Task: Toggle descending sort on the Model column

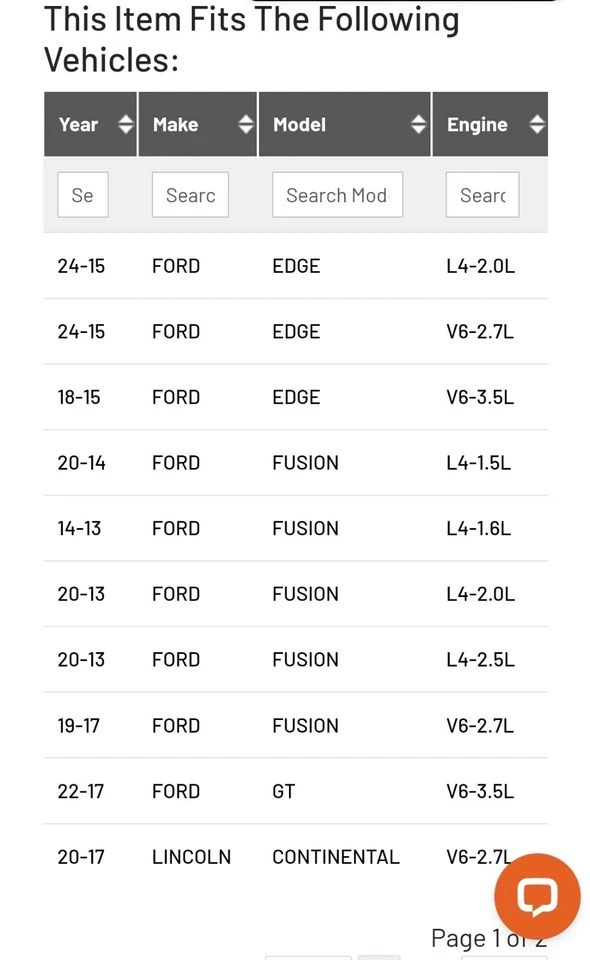Action: coord(418,130)
